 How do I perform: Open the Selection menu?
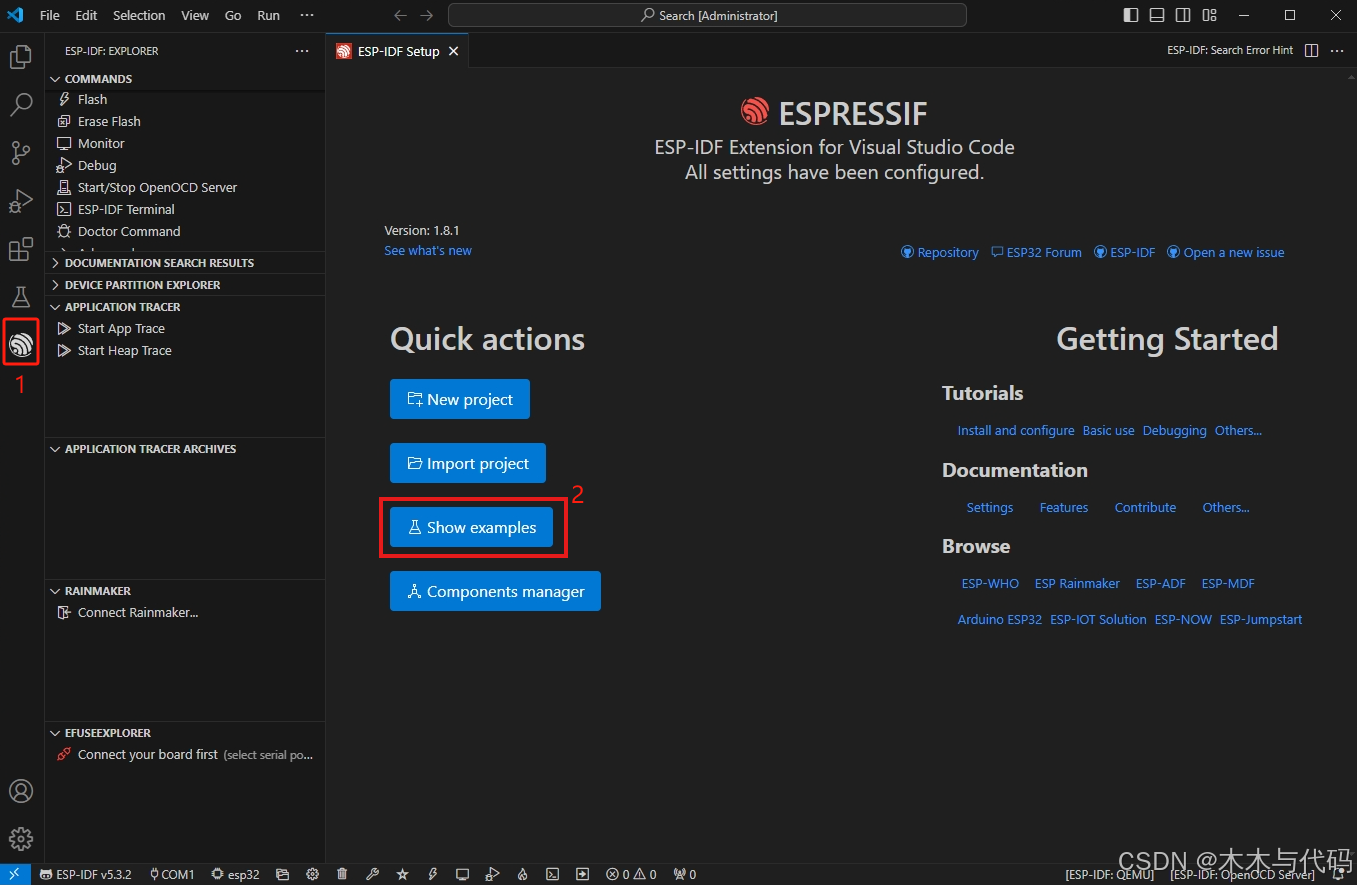pyautogui.click(x=139, y=15)
